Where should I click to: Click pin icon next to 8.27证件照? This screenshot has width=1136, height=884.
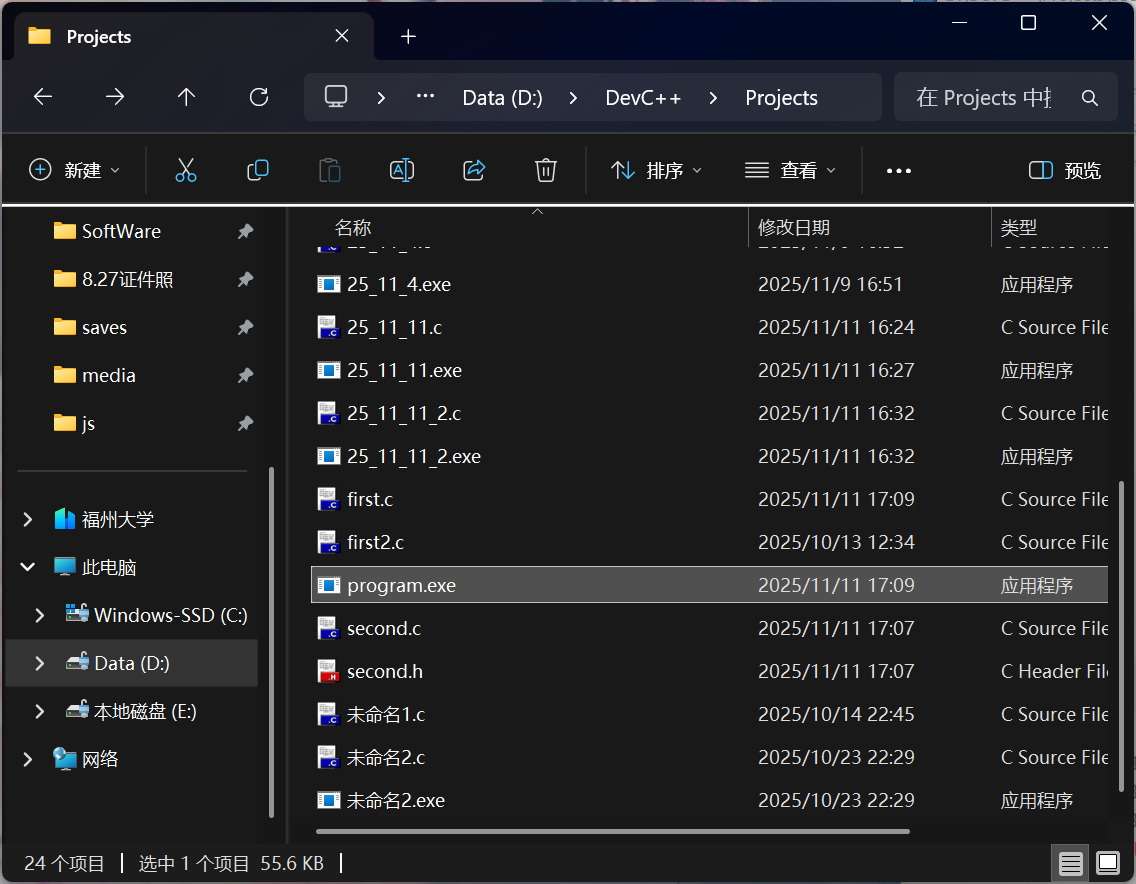[246, 279]
